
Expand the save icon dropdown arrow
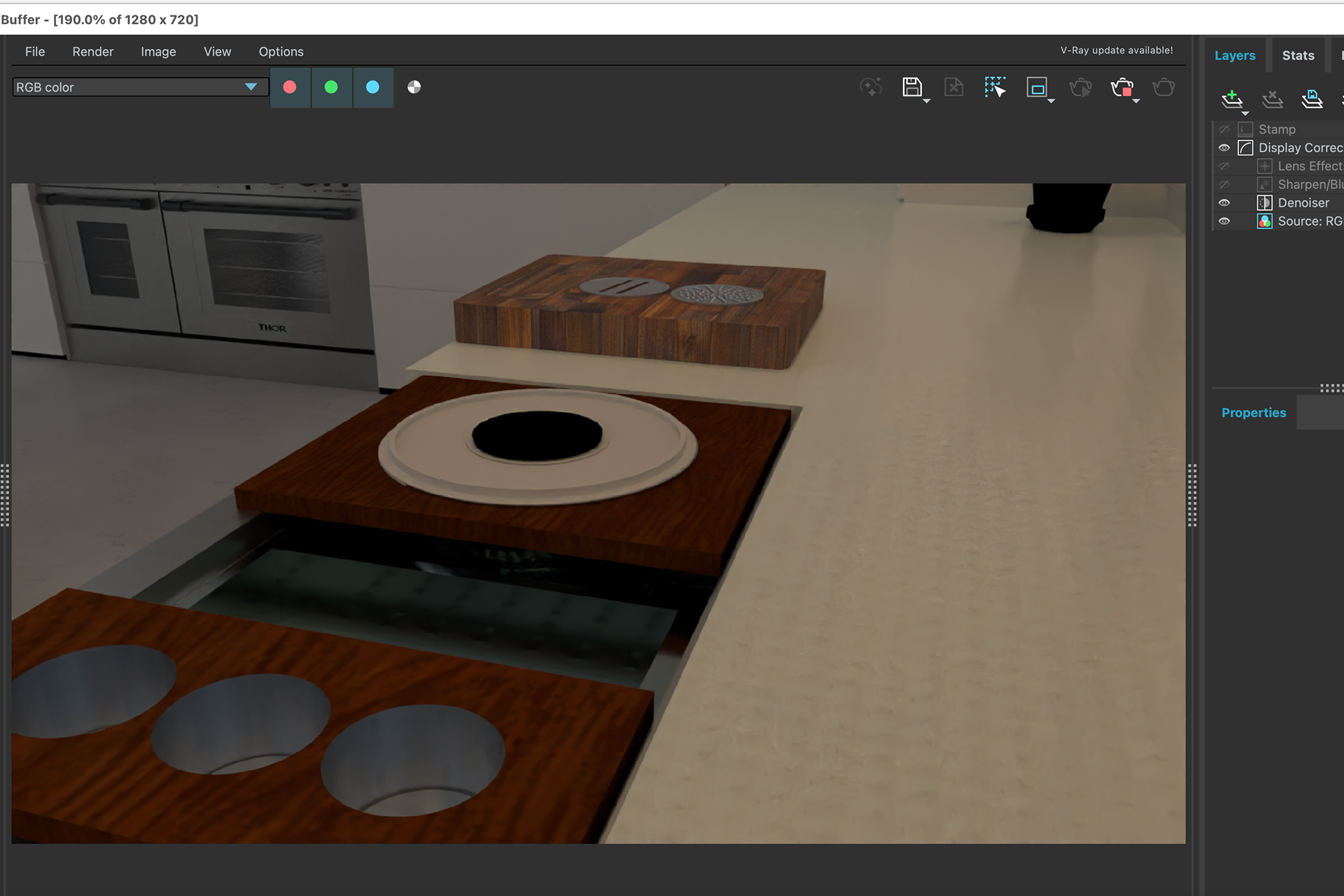coord(927,101)
